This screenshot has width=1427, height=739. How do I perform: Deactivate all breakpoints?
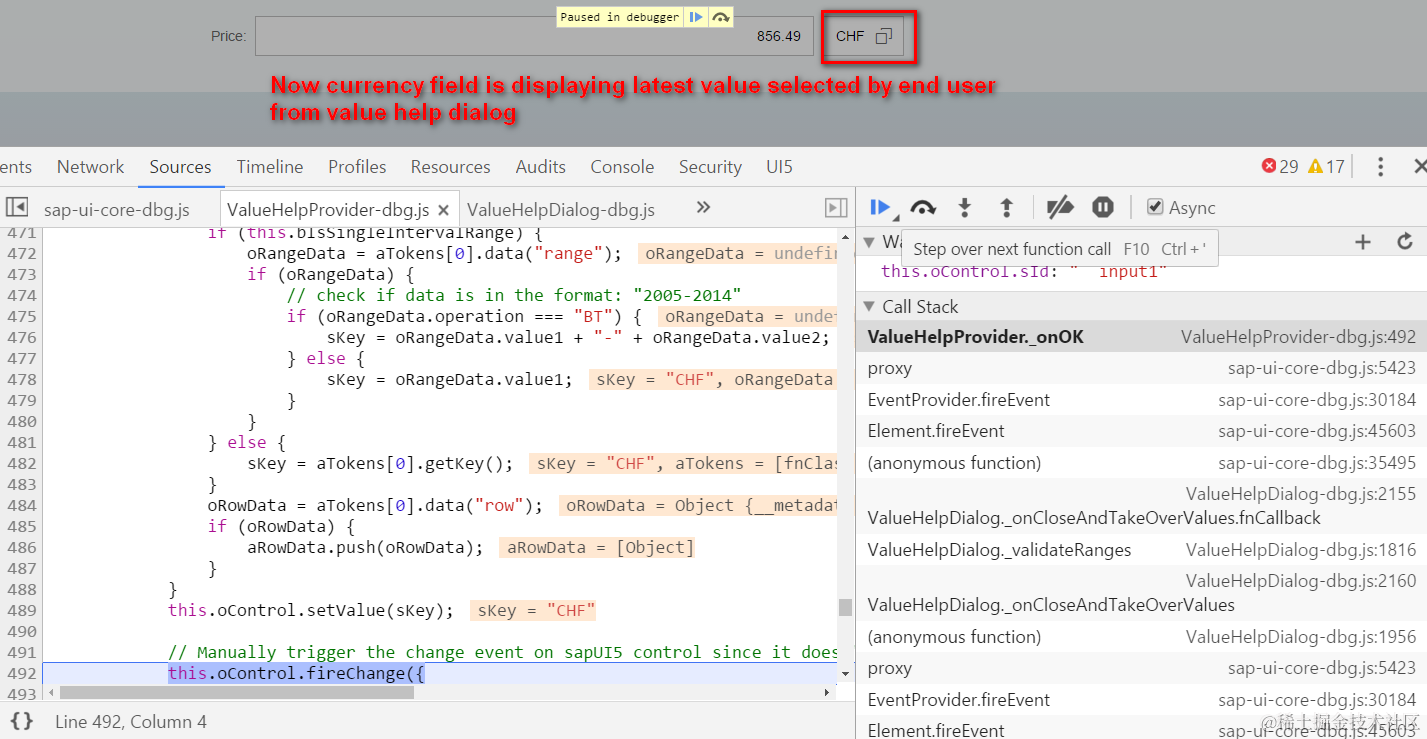(x=1060, y=207)
